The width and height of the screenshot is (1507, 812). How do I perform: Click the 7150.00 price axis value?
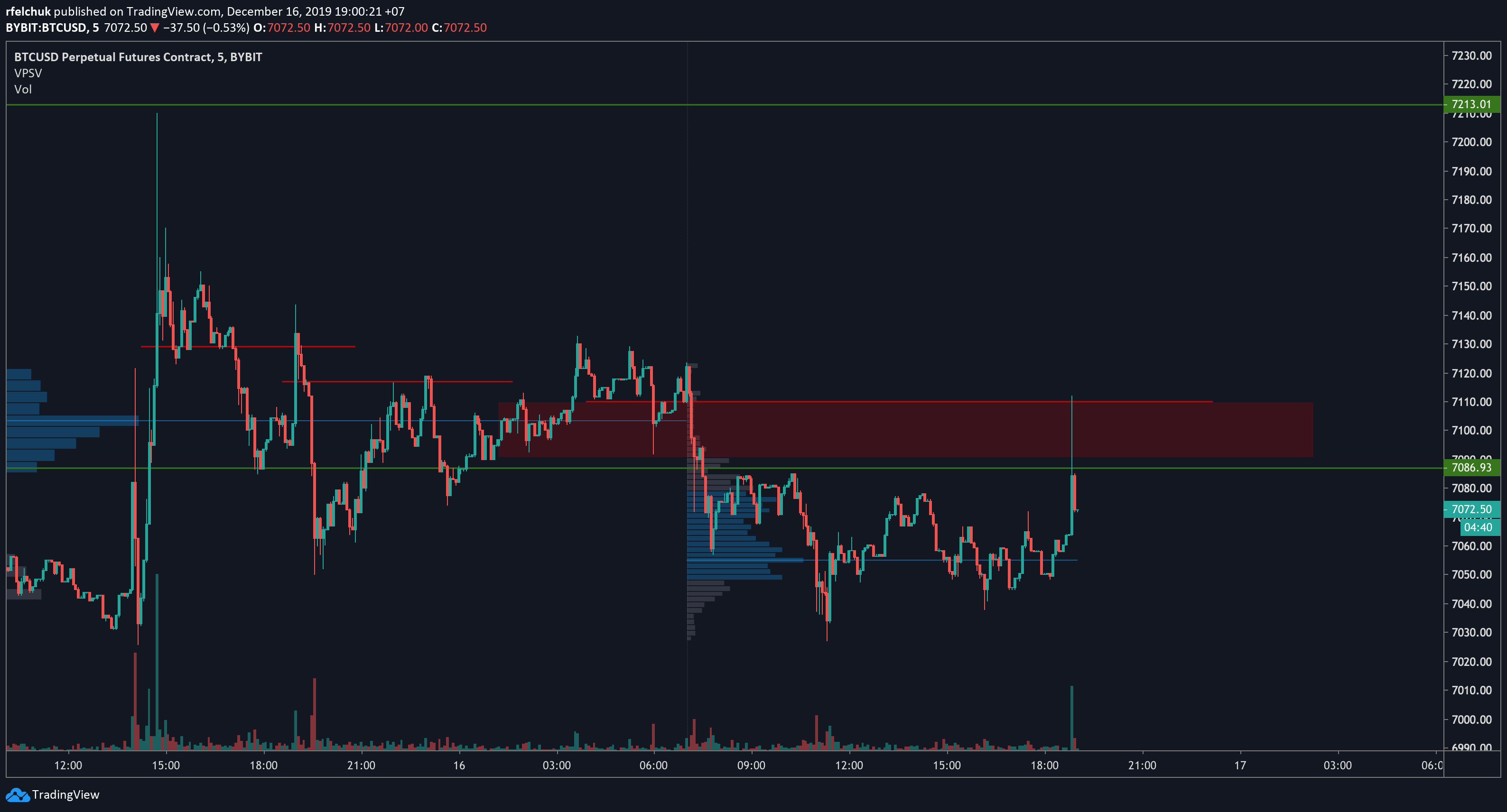click(x=1471, y=286)
